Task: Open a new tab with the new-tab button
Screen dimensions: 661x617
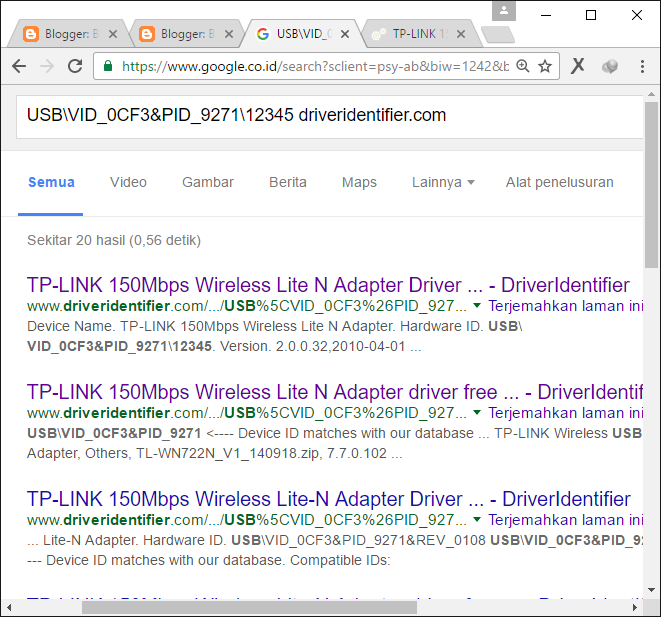Action: (498, 35)
